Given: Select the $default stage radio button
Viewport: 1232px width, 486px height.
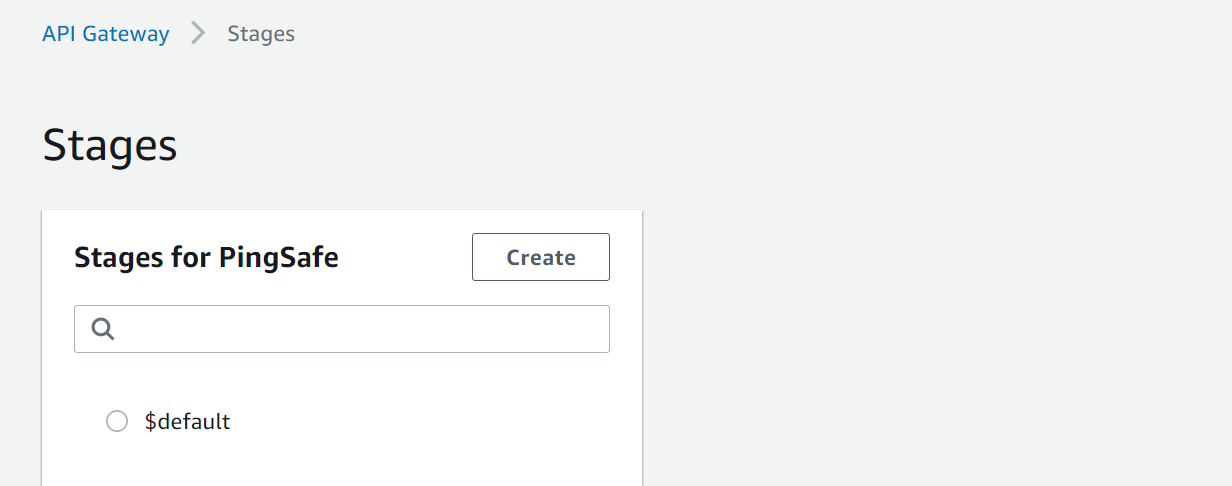Looking at the screenshot, I should (x=117, y=421).
